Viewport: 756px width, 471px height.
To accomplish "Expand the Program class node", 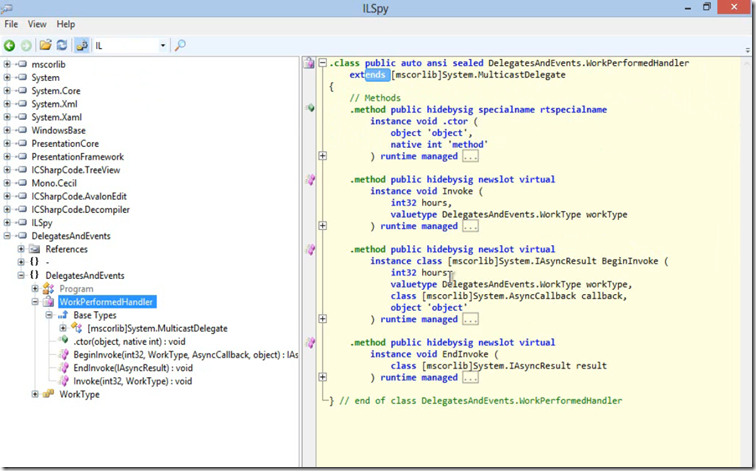I will click(35, 289).
